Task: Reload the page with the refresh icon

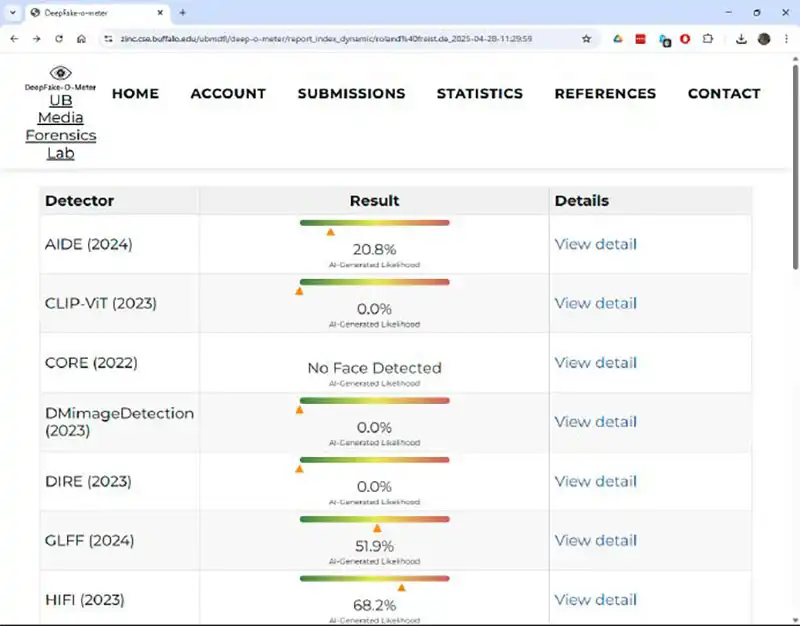Action: pyautogui.click(x=59, y=39)
